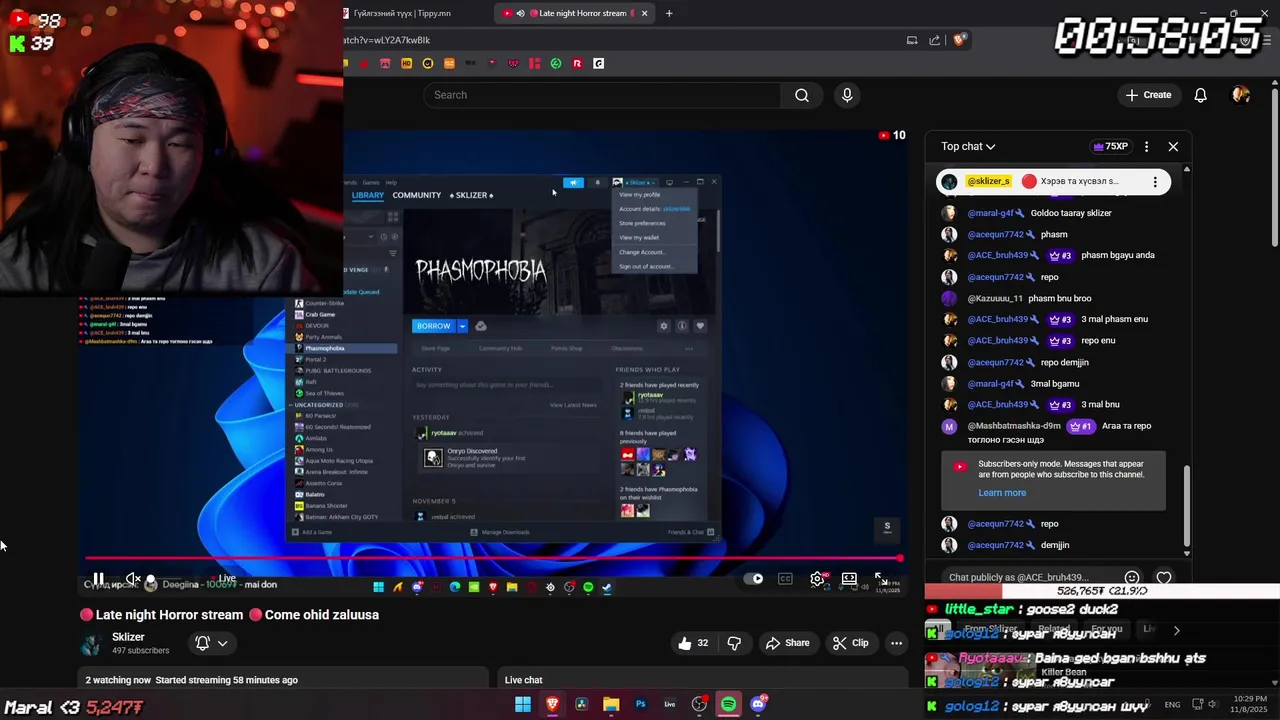Open YouTube notifications bell
The height and width of the screenshot is (720, 1280).
1200,95
